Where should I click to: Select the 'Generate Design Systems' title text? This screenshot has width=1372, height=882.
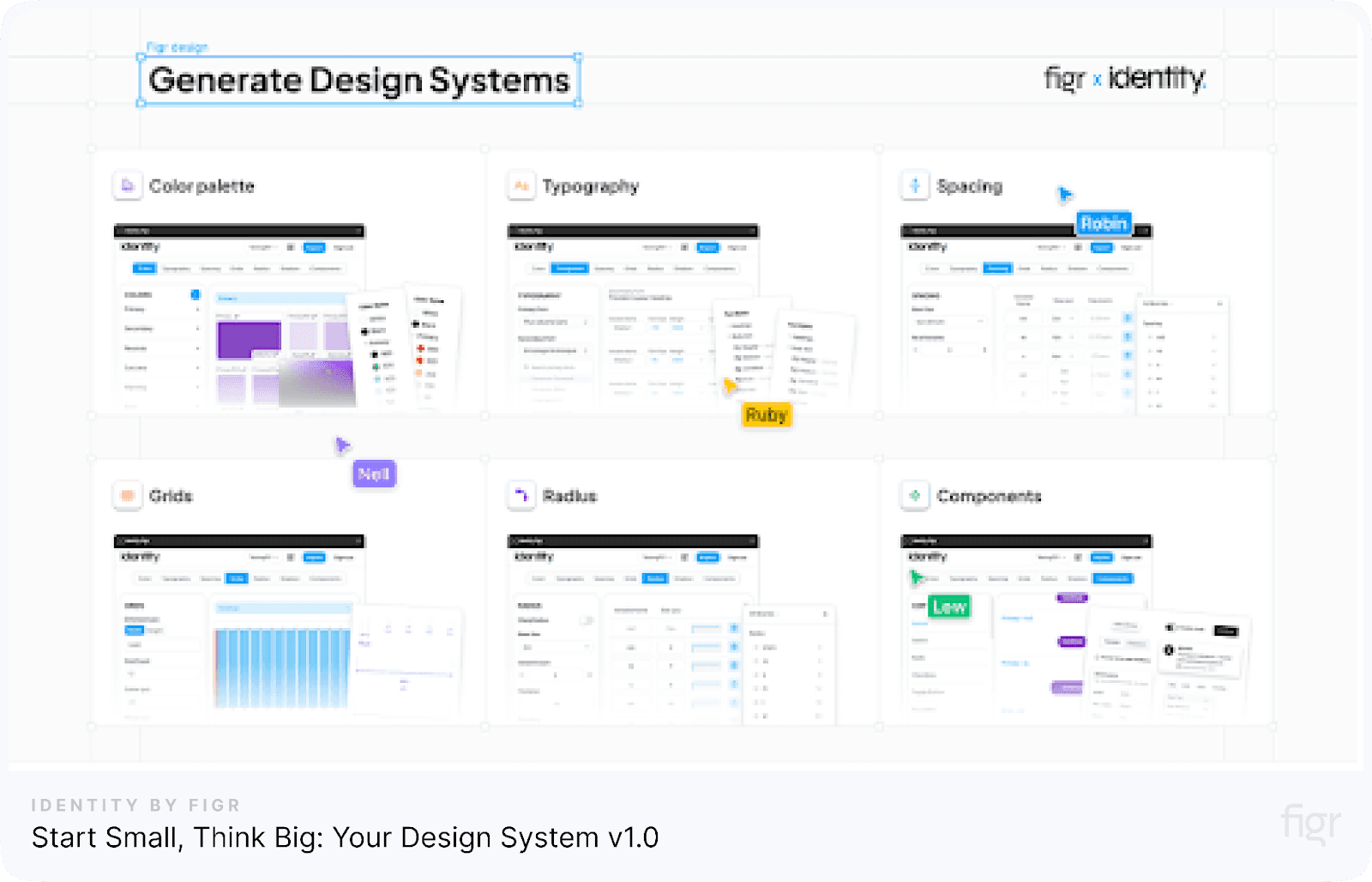[359, 80]
